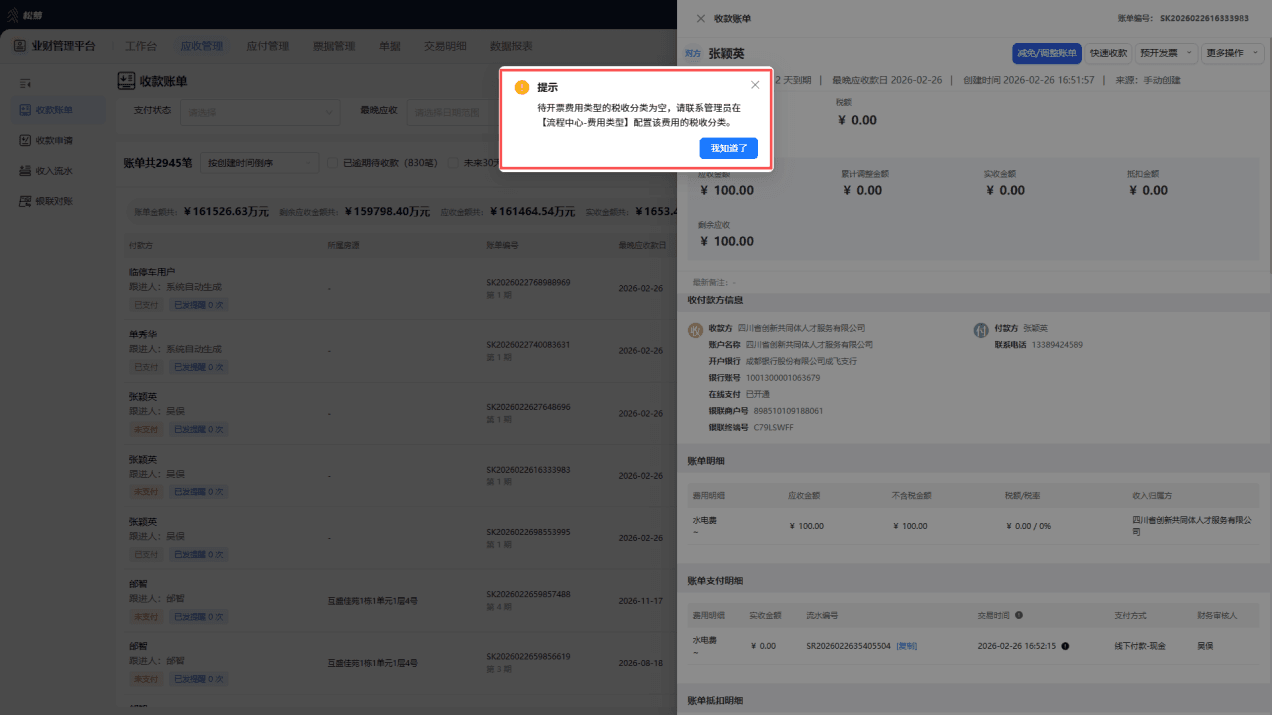Open the 按创建时间倒序 sort dropdown
Screen dimensions: 1272x715
(259, 162)
